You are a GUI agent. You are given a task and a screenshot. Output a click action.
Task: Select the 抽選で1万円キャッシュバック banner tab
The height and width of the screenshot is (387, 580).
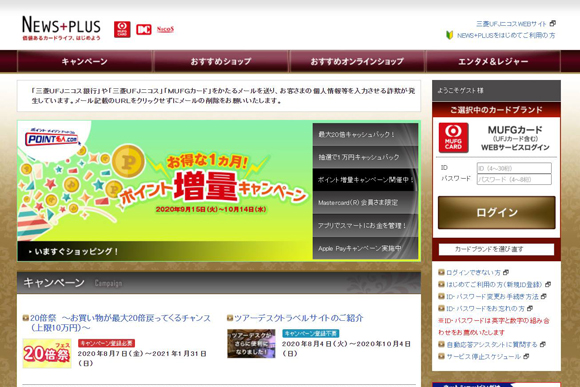coord(365,157)
